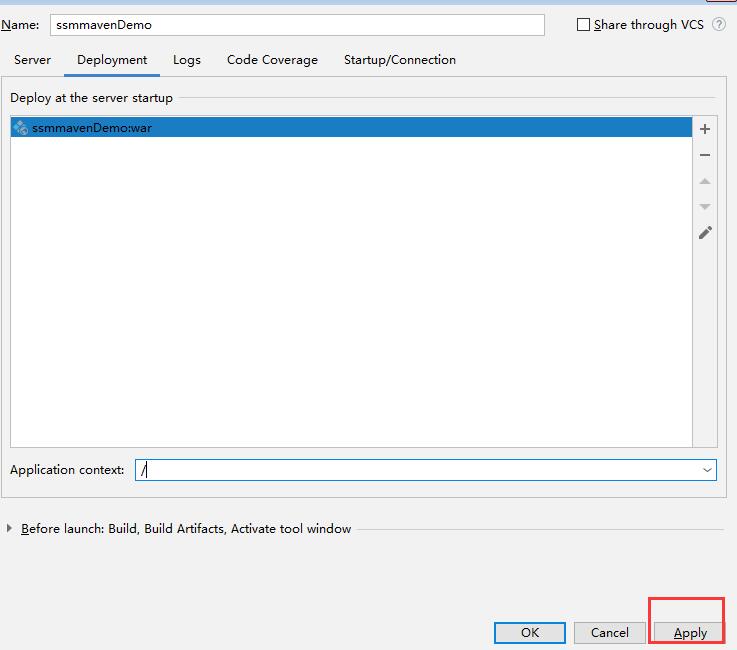Go to the Code Coverage tab
This screenshot has height=650, width=737.
point(272,60)
